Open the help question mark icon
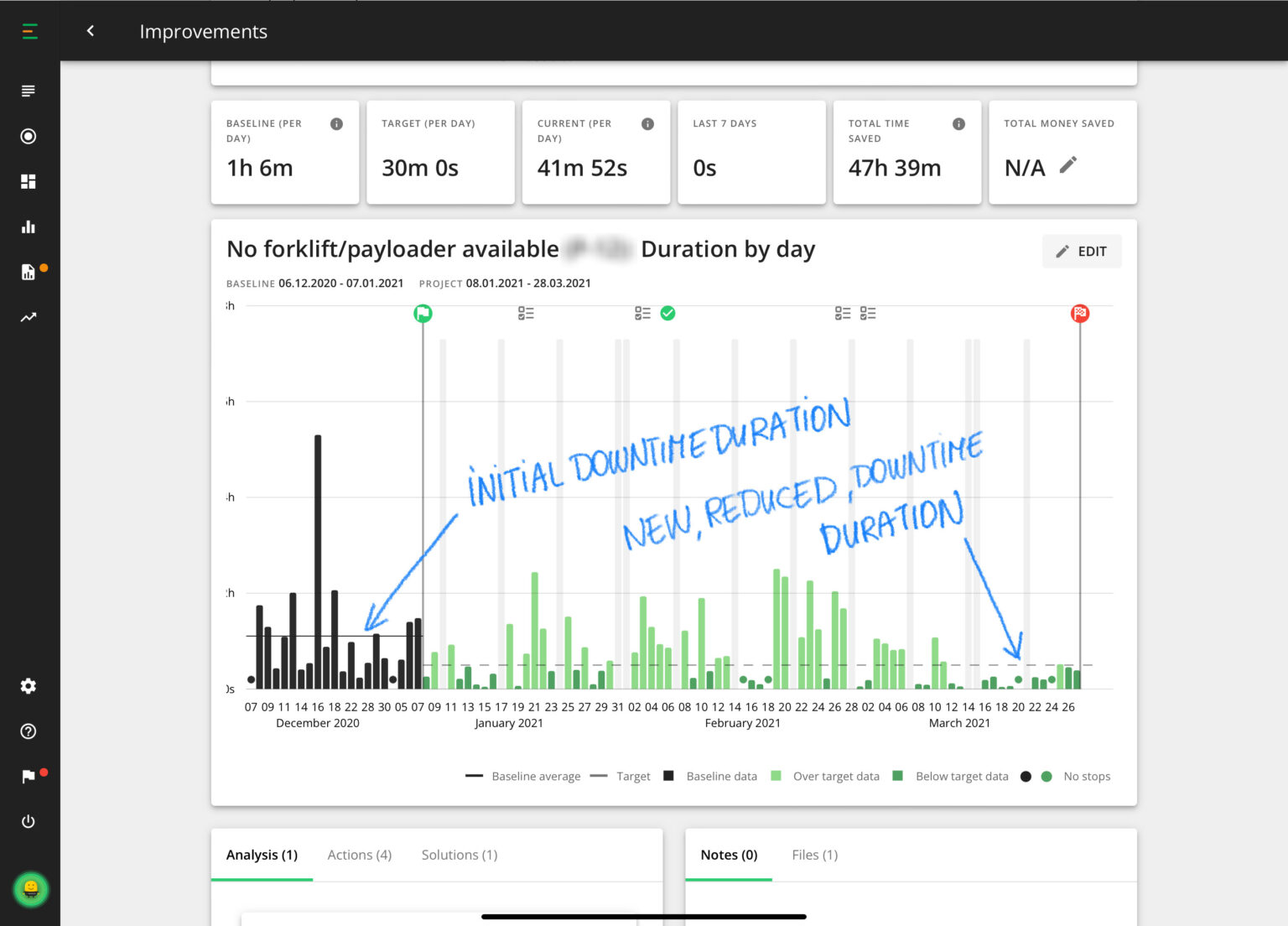This screenshot has height=926, width=1288. pos(29,731)
